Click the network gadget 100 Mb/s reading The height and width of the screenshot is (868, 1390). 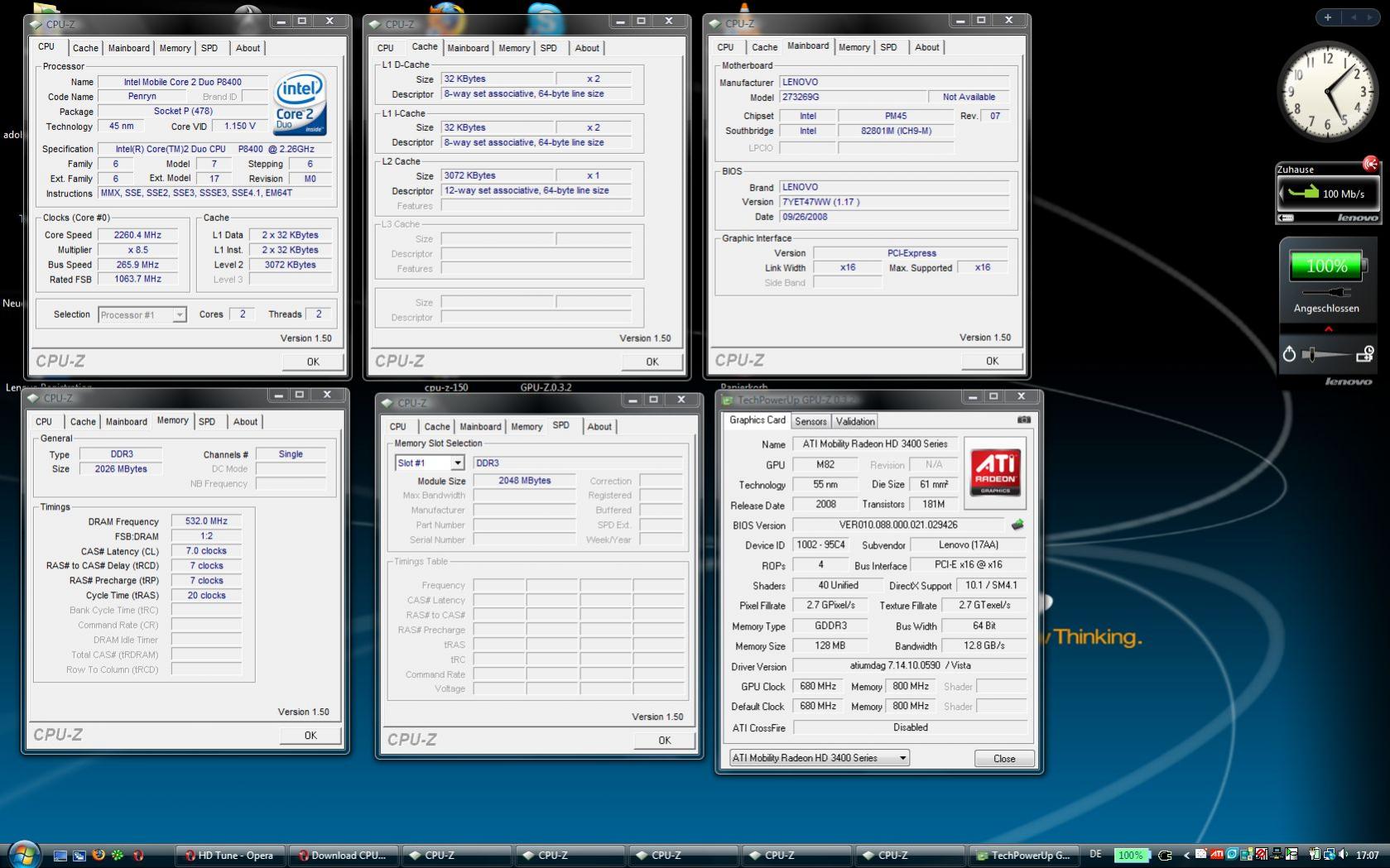[x=1343, y=194]
